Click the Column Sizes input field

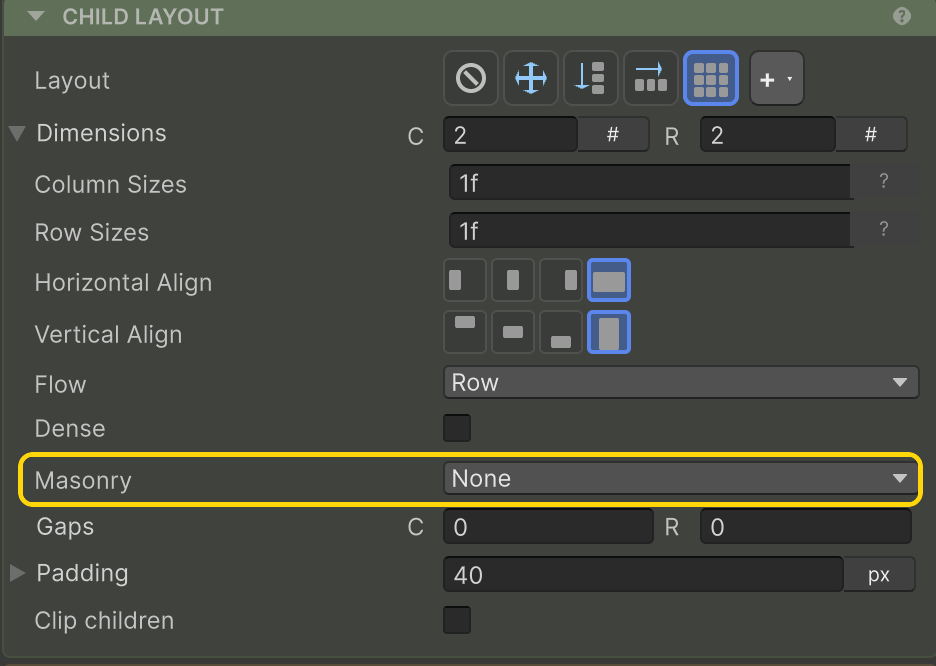(x=651, y=183)
